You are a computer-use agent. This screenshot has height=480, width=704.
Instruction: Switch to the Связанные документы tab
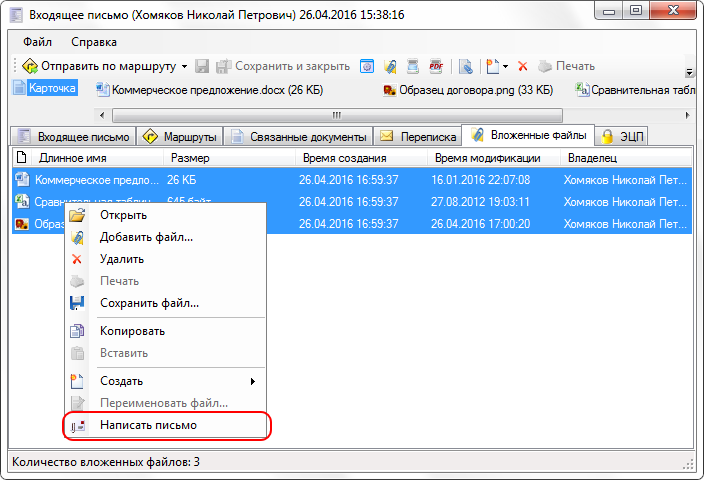point(299,137)
